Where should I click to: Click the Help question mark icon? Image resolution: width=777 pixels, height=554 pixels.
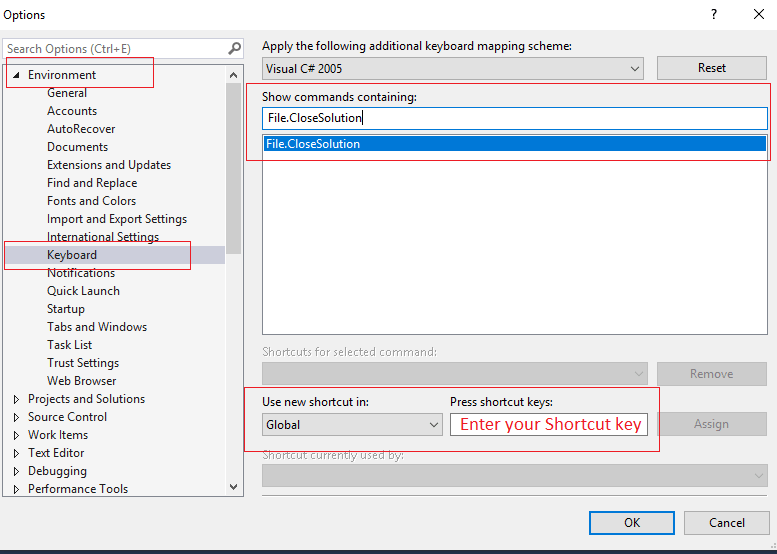pyautogui.click(x=714, y=14)
